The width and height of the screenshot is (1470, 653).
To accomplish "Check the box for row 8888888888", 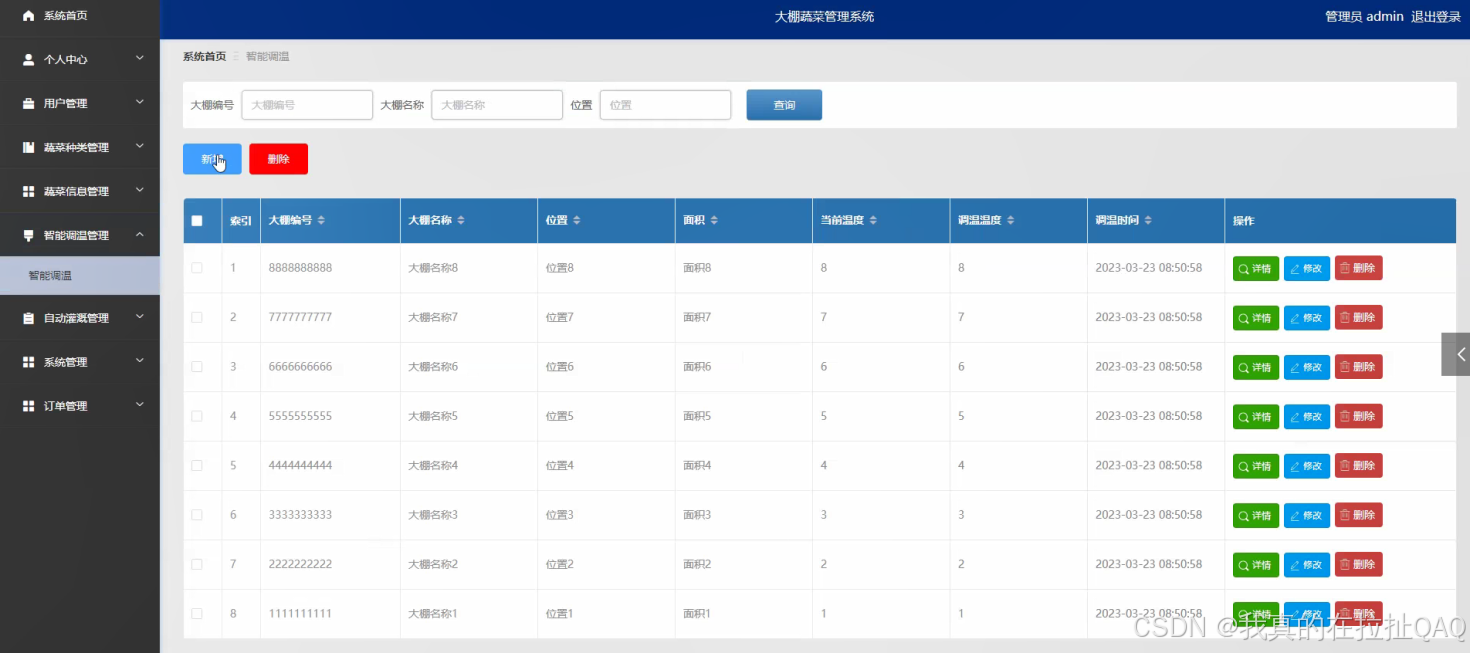I will 197,268.
